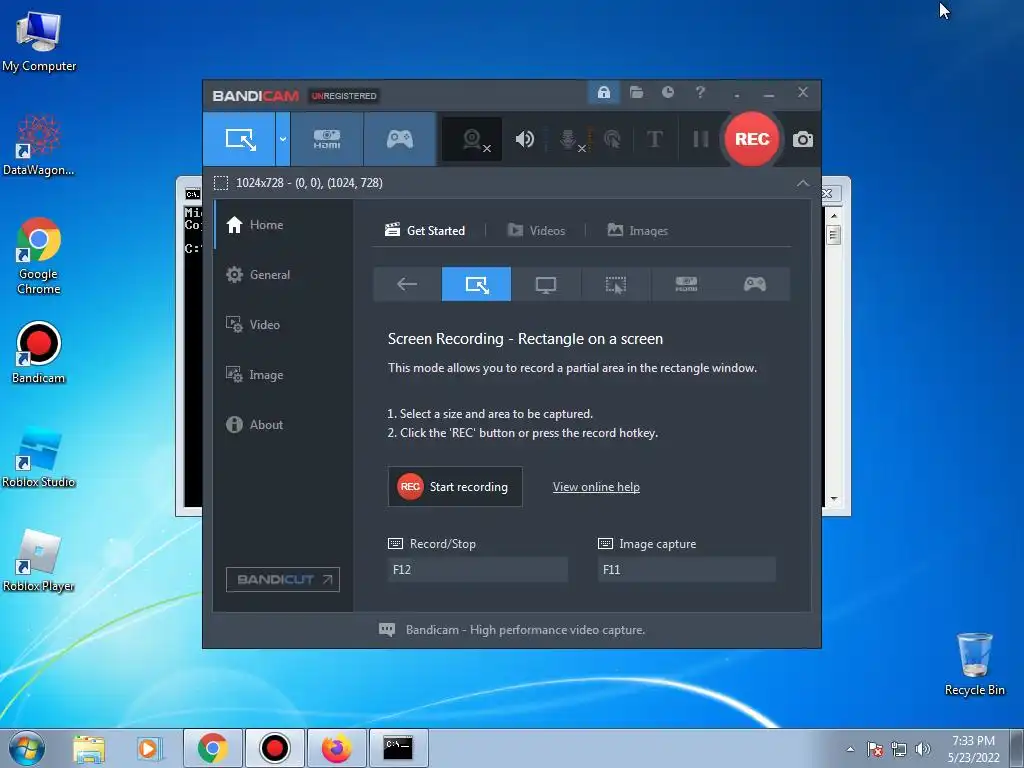Click scrollbar down arrow in command prompt window

pyautogui.click(x=833, y=499)
